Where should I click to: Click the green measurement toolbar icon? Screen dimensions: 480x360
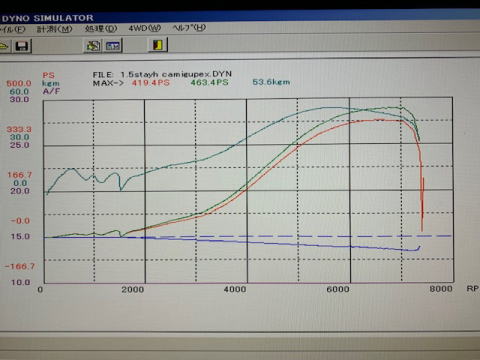pos(93,45)
